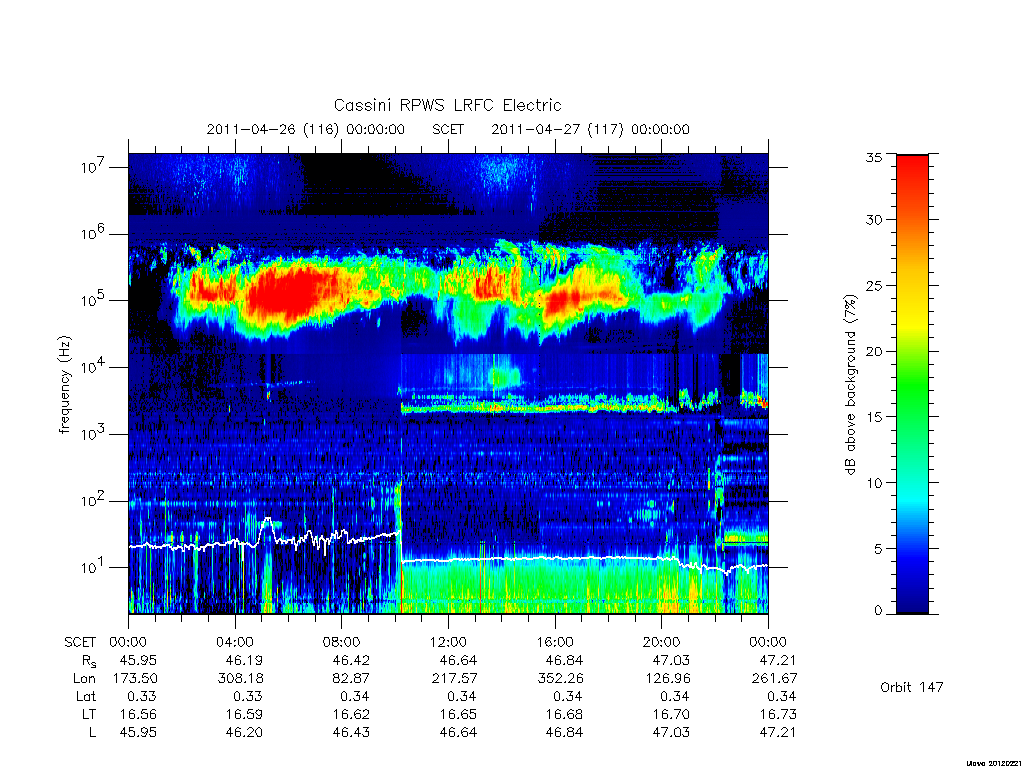
Task: Click the 'Orbit 147' text
Action: tap(912, 687)
